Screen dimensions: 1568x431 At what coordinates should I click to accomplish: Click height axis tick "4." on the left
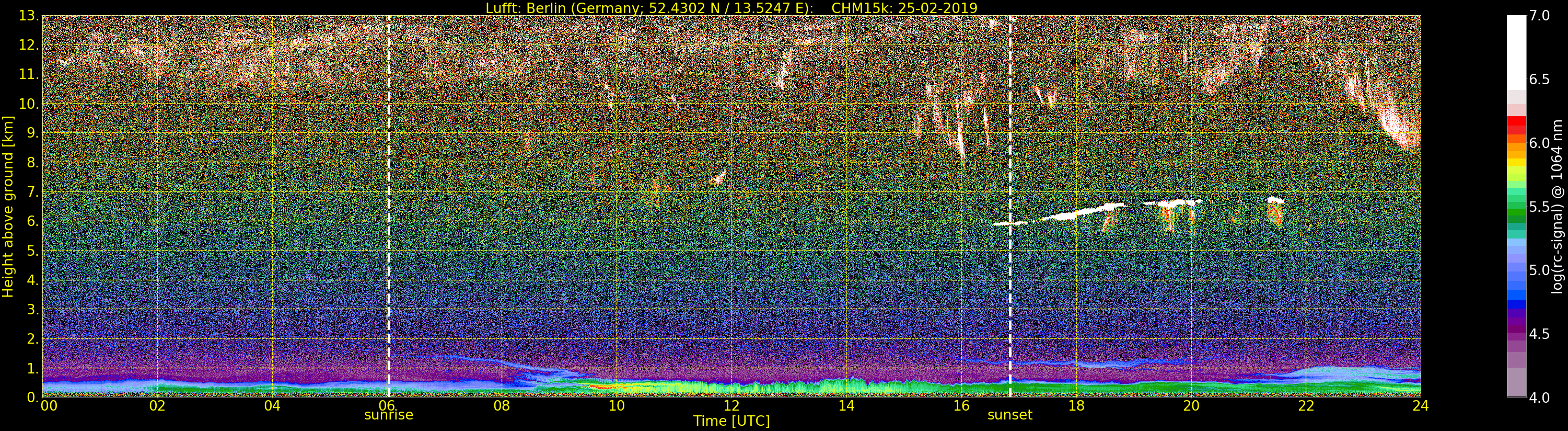[x=33, y=280]
